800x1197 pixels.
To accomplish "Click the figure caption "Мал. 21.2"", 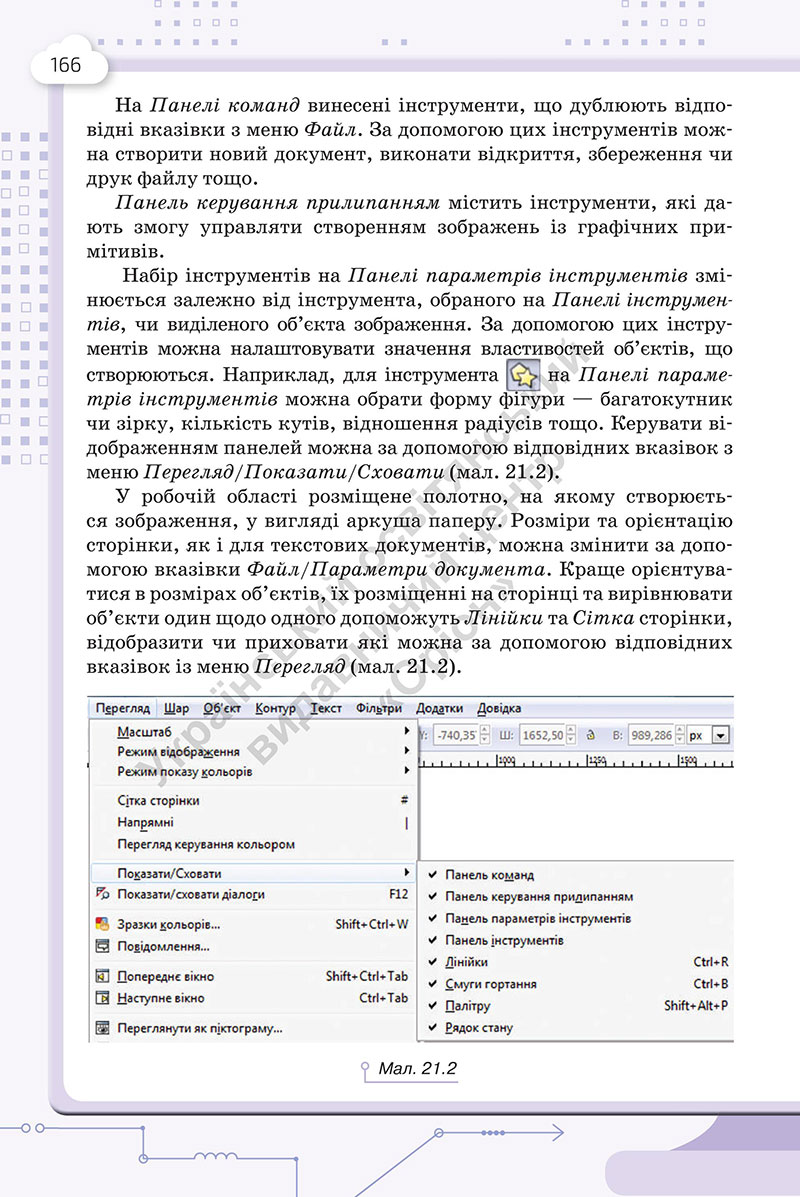I will (418, 1069).
